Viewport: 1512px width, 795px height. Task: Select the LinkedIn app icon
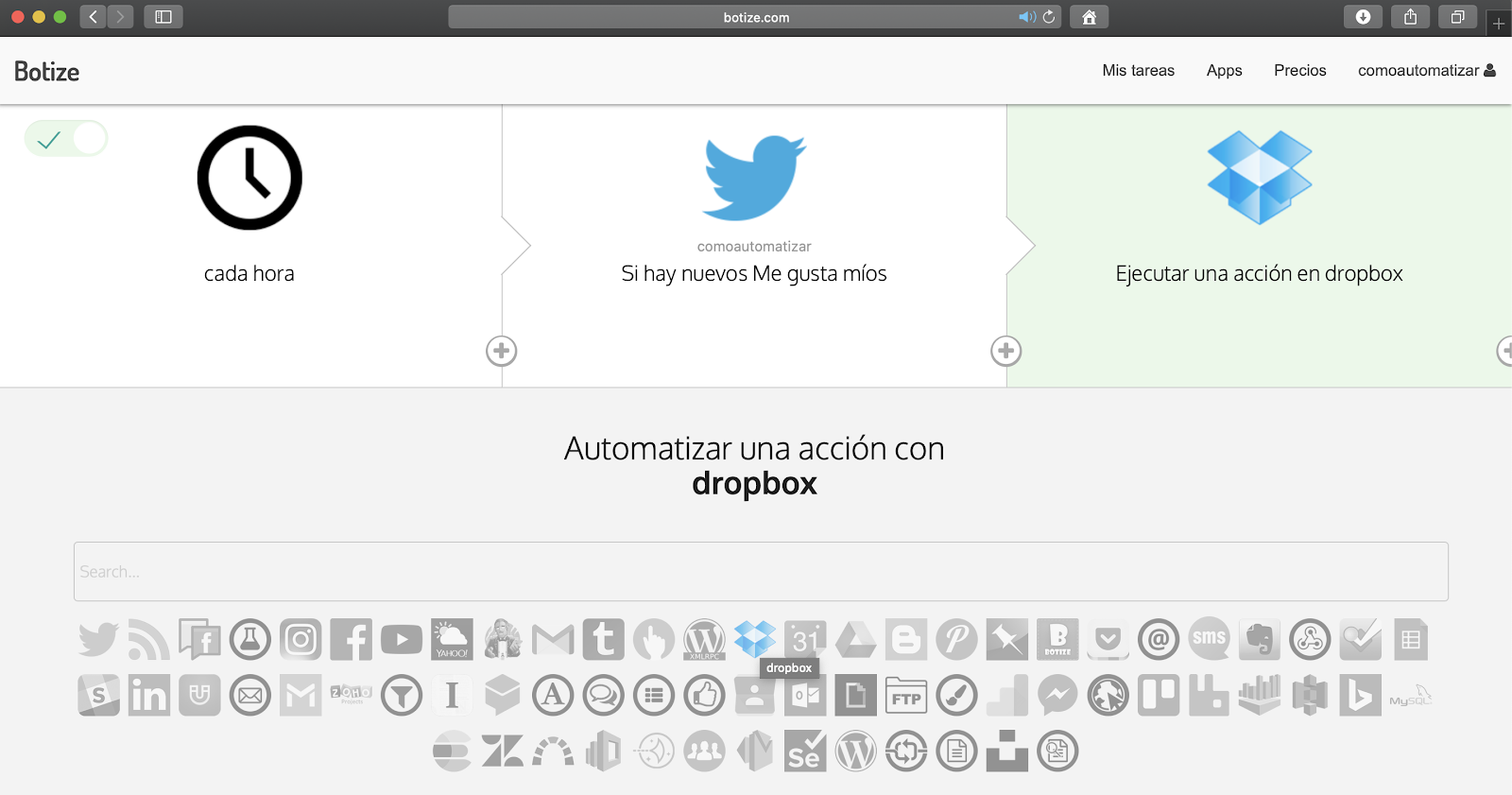(148, 696)
